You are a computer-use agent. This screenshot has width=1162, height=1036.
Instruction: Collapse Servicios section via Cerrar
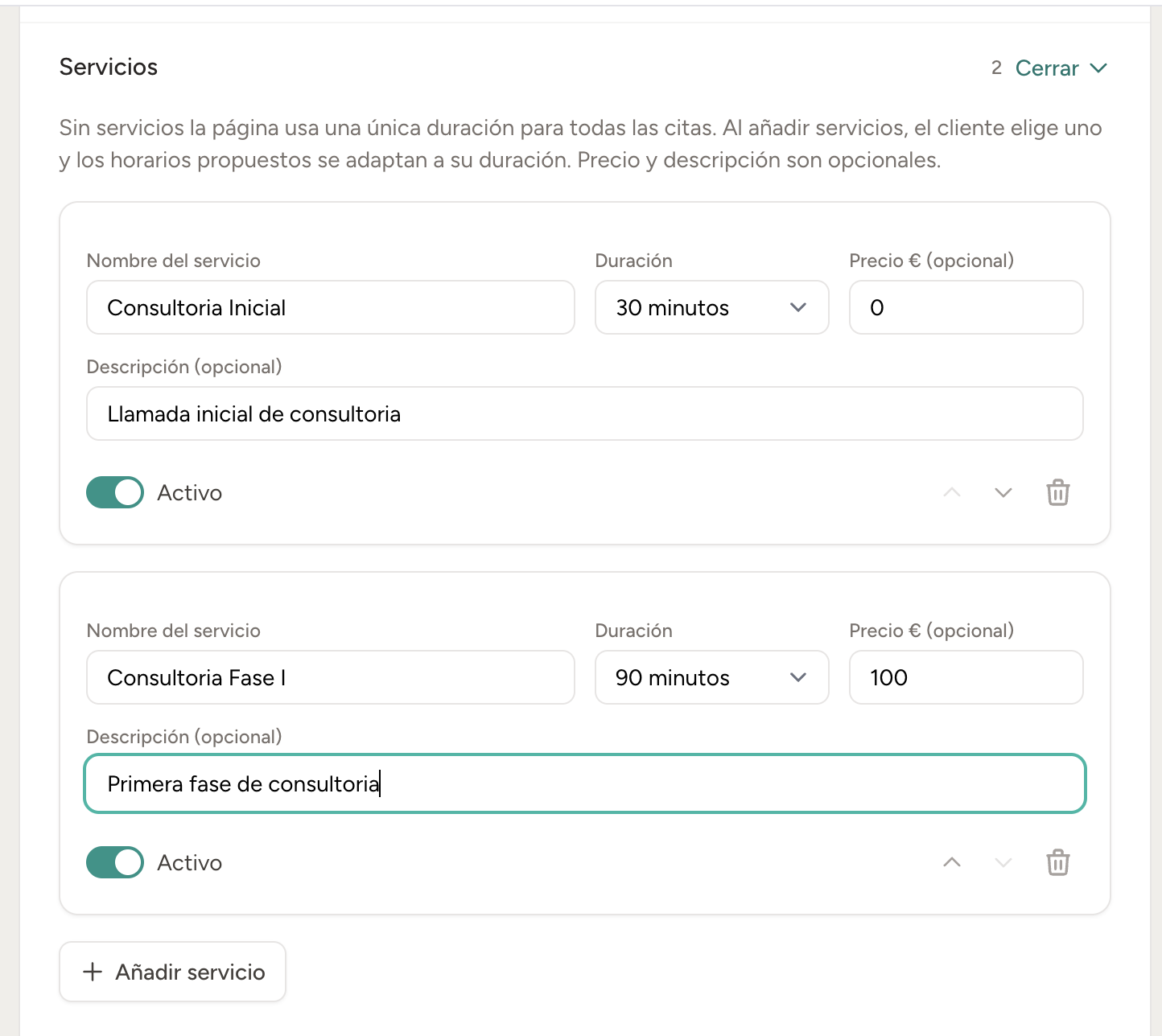point(1061,68)
